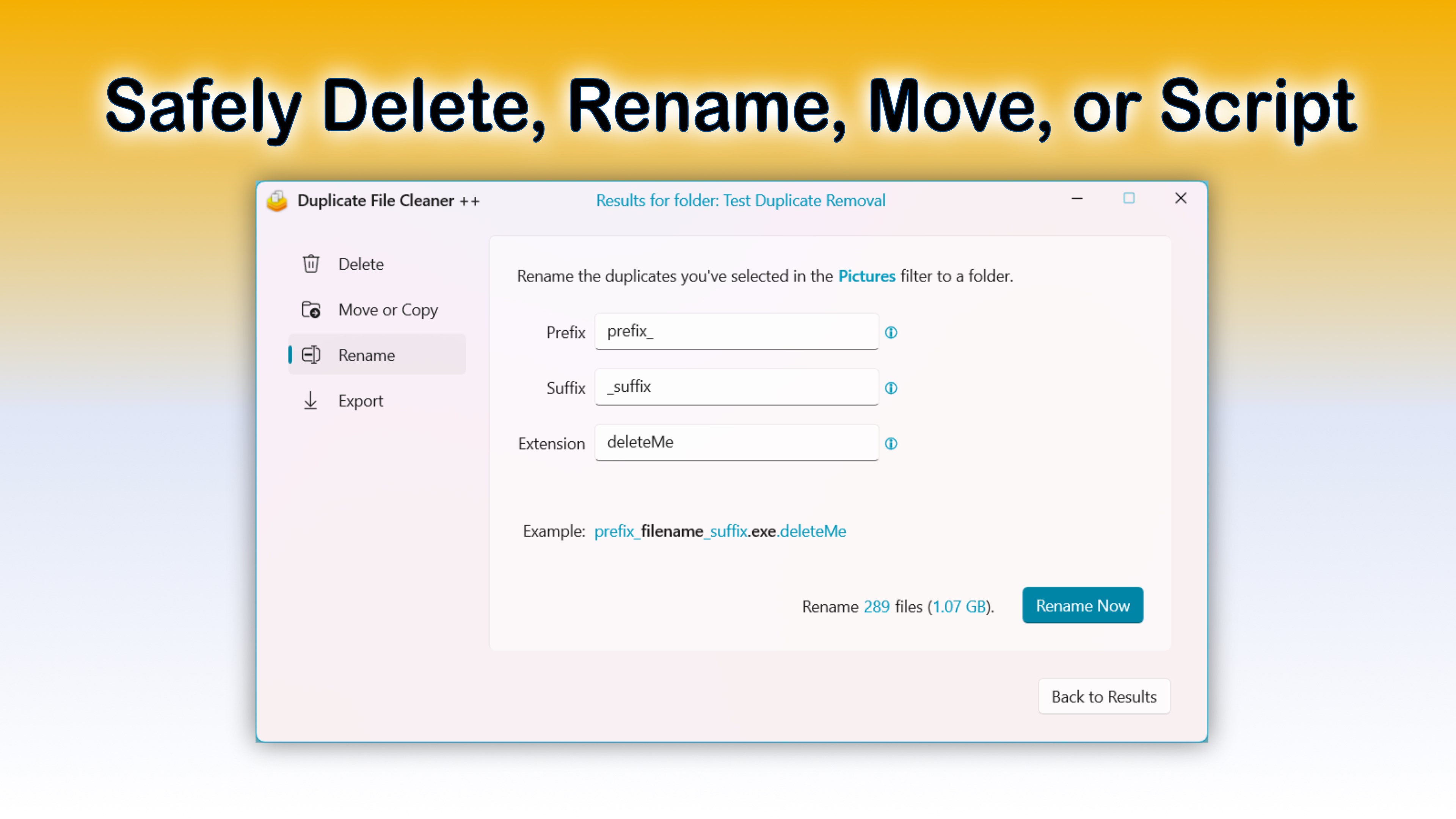The height and width of the screenshot is (819, 1456).
Task: Click the info icon beside Extension field
Action: coord(891,444)
